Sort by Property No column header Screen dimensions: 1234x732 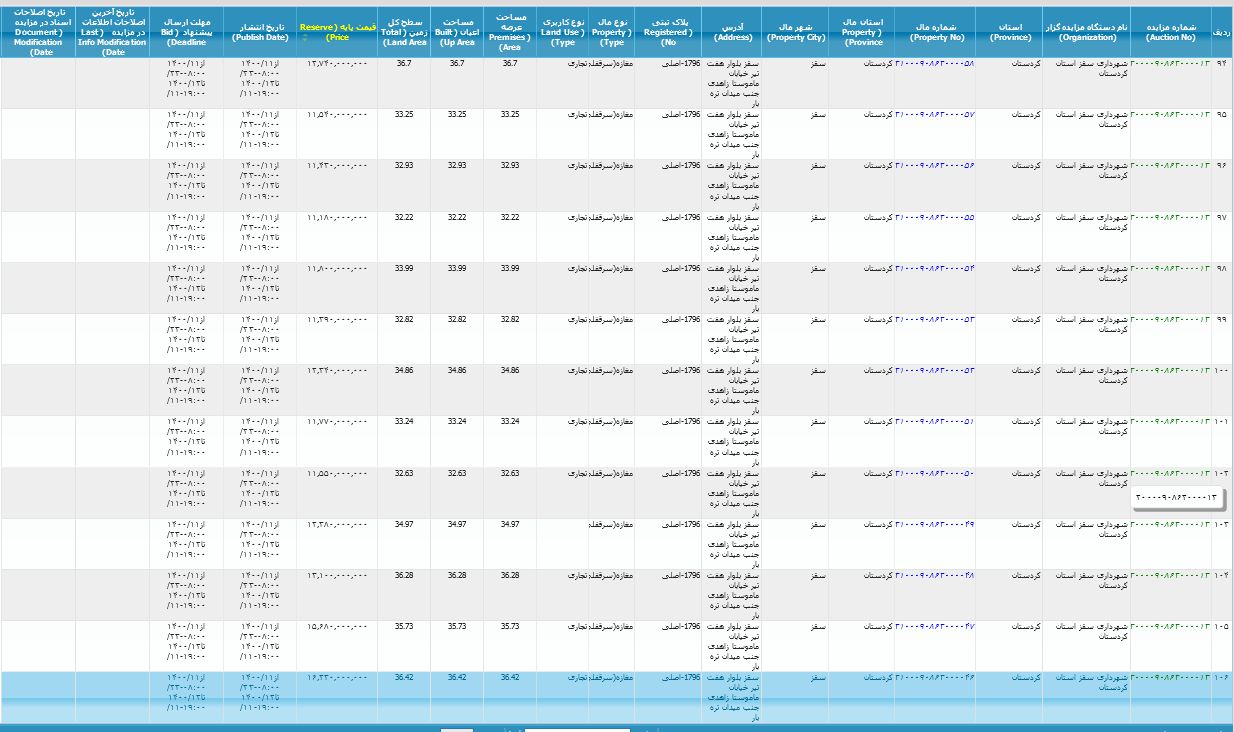934,32
